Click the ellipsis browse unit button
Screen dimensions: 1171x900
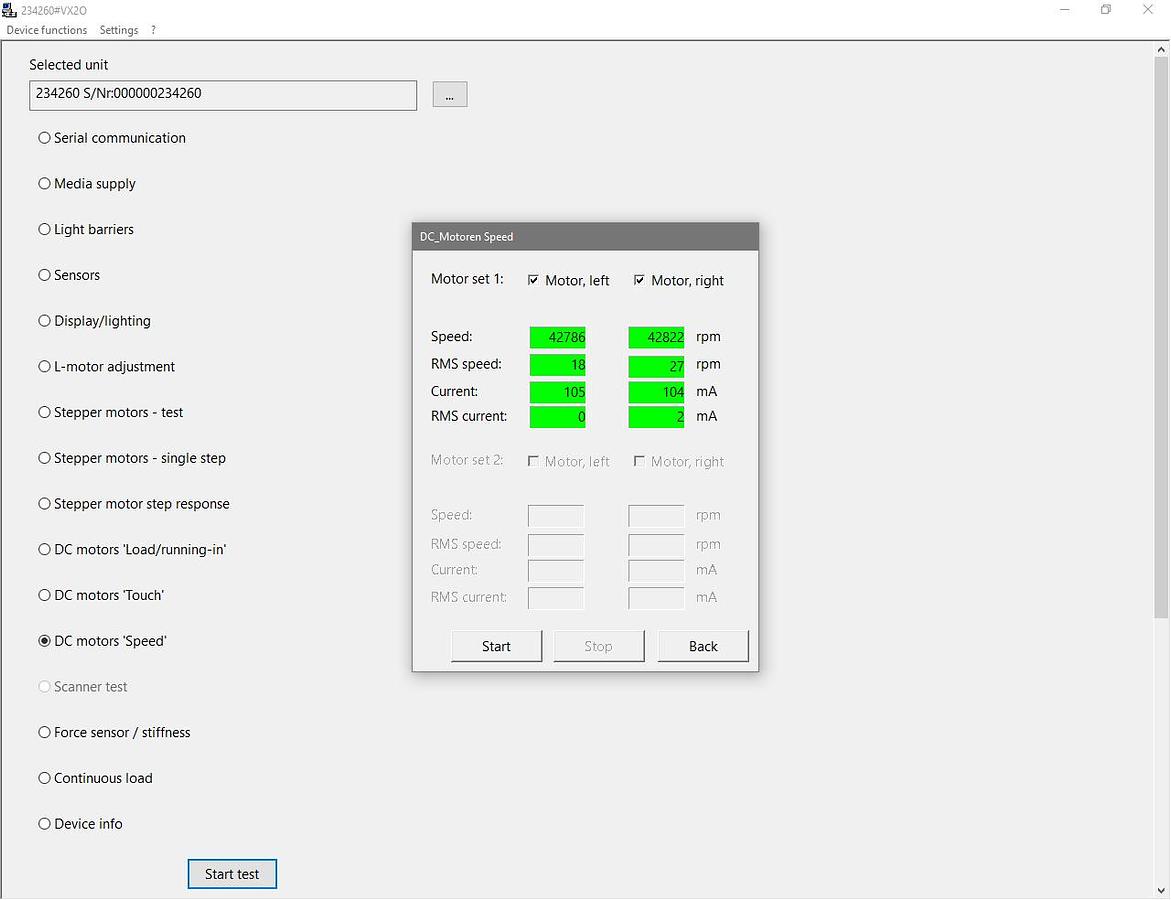[x=450, y=95]
